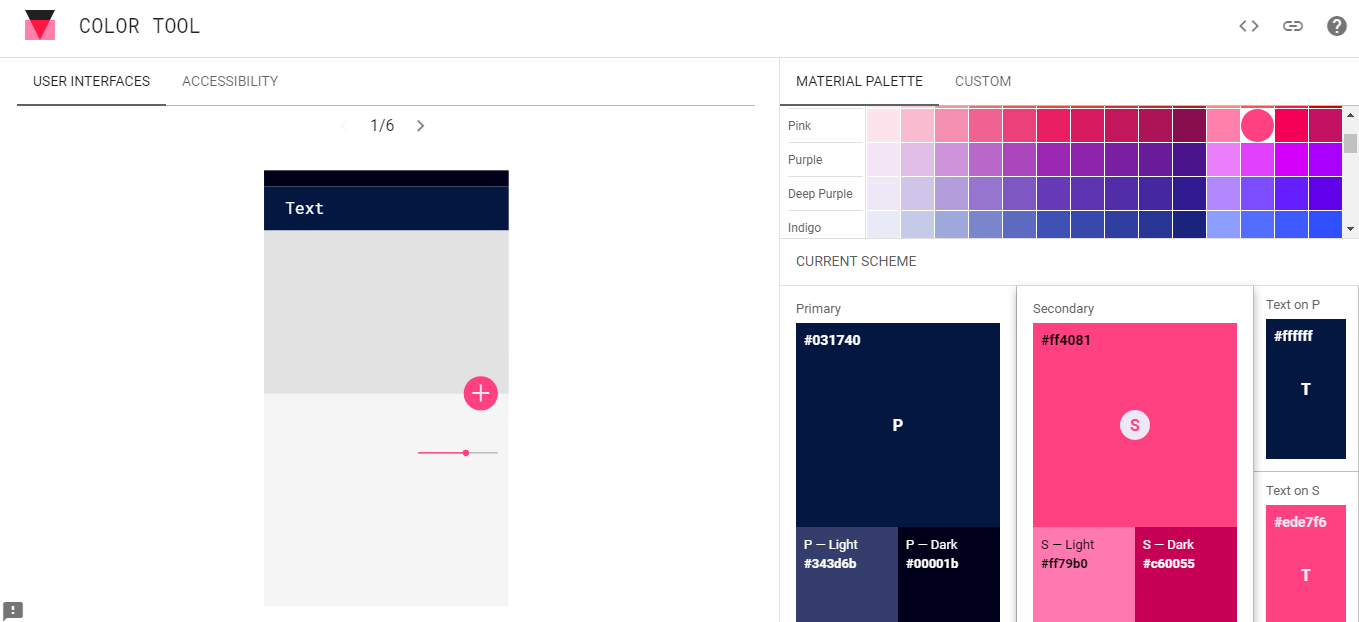Screen dimensions: 1359x622
Task: Advance to the next preview screen
Action: coord(420,125)
